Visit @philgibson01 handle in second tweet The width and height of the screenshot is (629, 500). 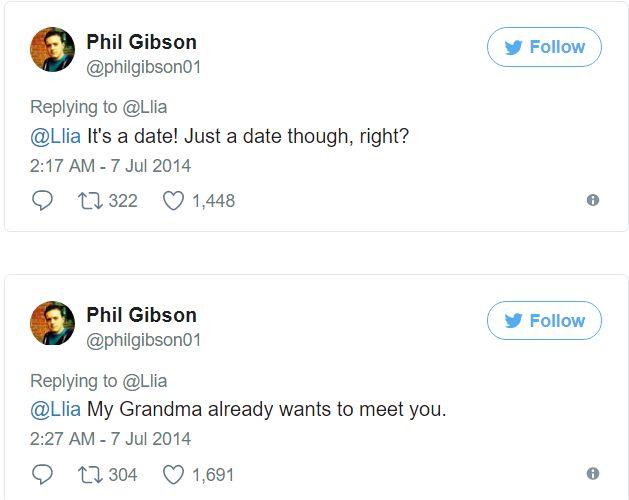pyautogui.click(x=143, y=340)
